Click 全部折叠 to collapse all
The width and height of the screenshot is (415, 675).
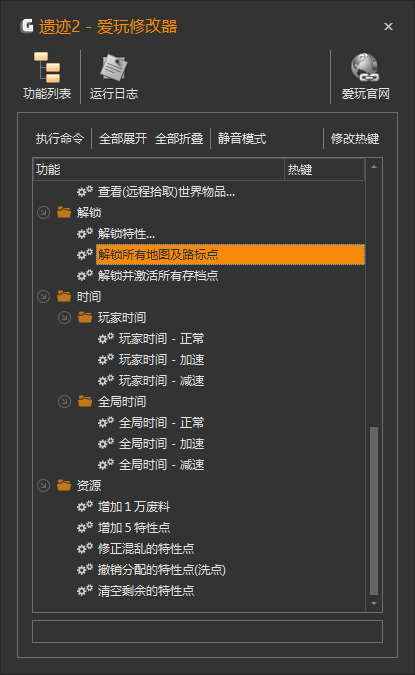179,139
